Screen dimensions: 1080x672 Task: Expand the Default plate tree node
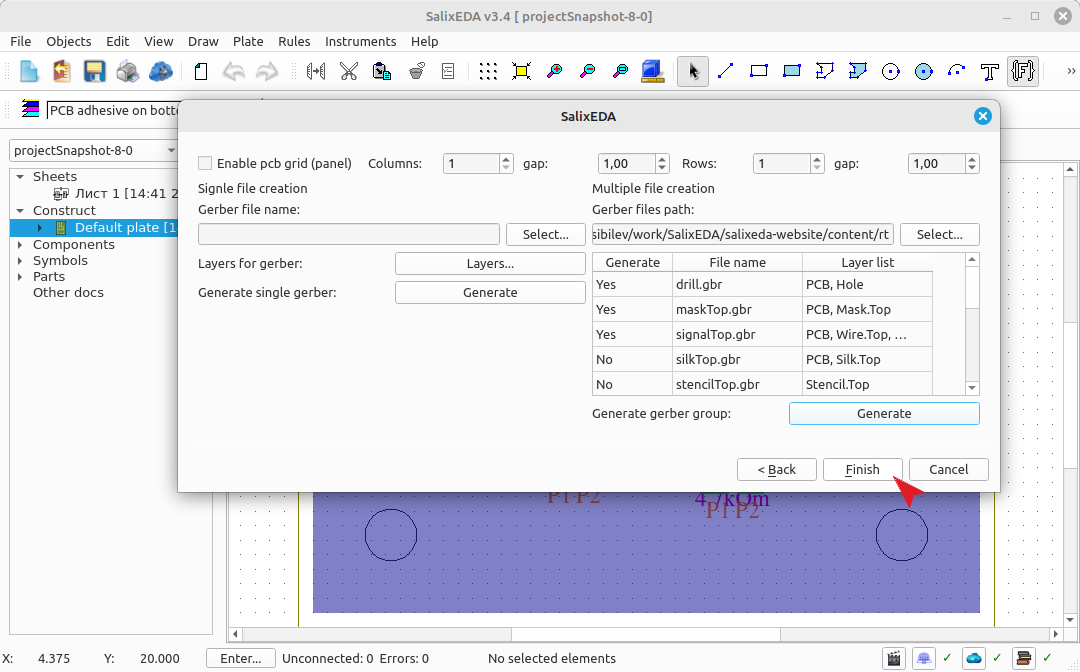39,227
